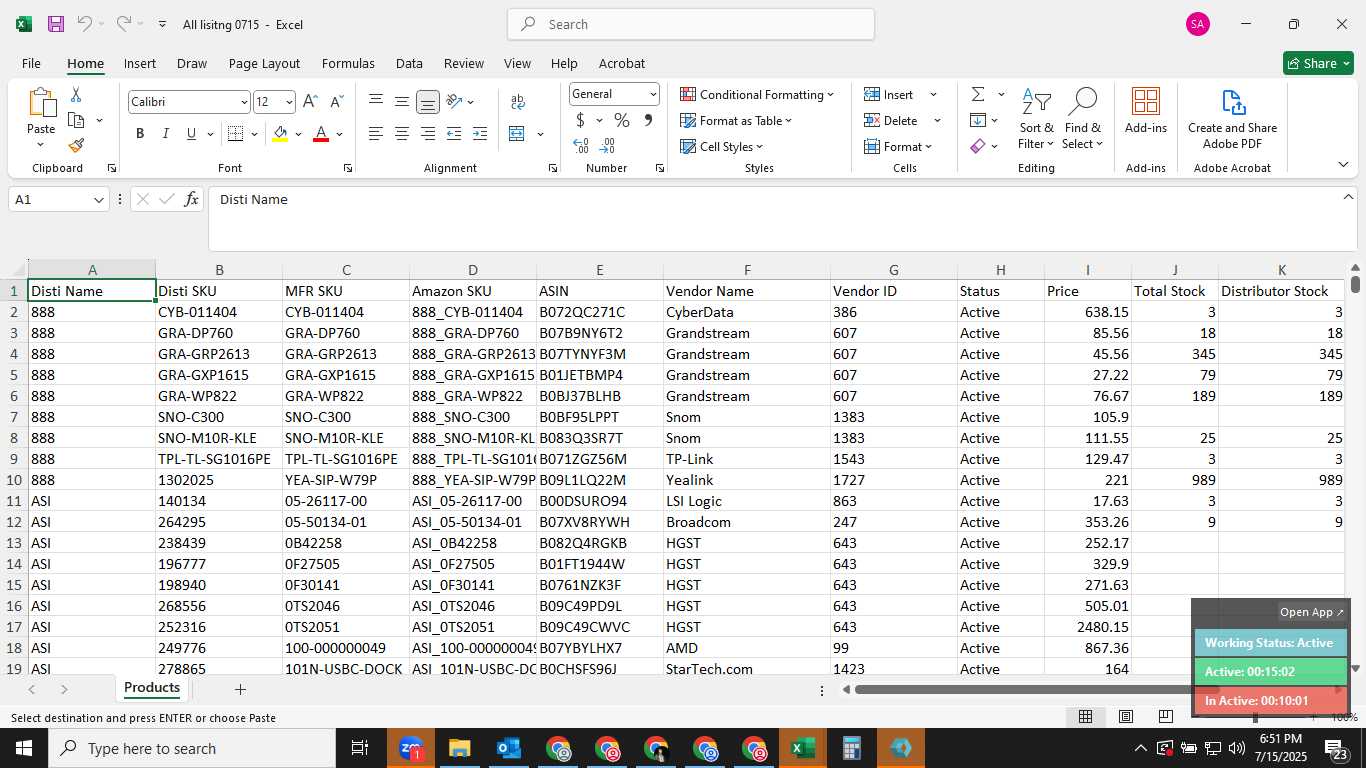The image size is (1366, 768).
Task: Click the Cut scissors icon
Action: [76, 95]
